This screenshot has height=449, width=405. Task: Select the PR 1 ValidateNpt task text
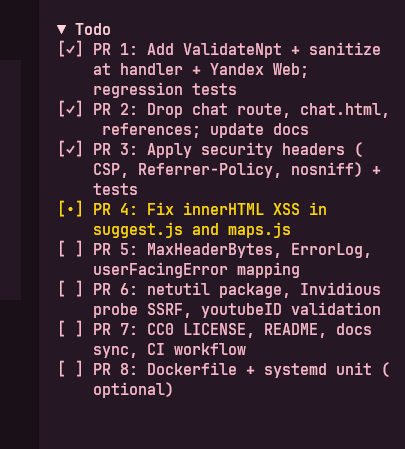[237, 70]
